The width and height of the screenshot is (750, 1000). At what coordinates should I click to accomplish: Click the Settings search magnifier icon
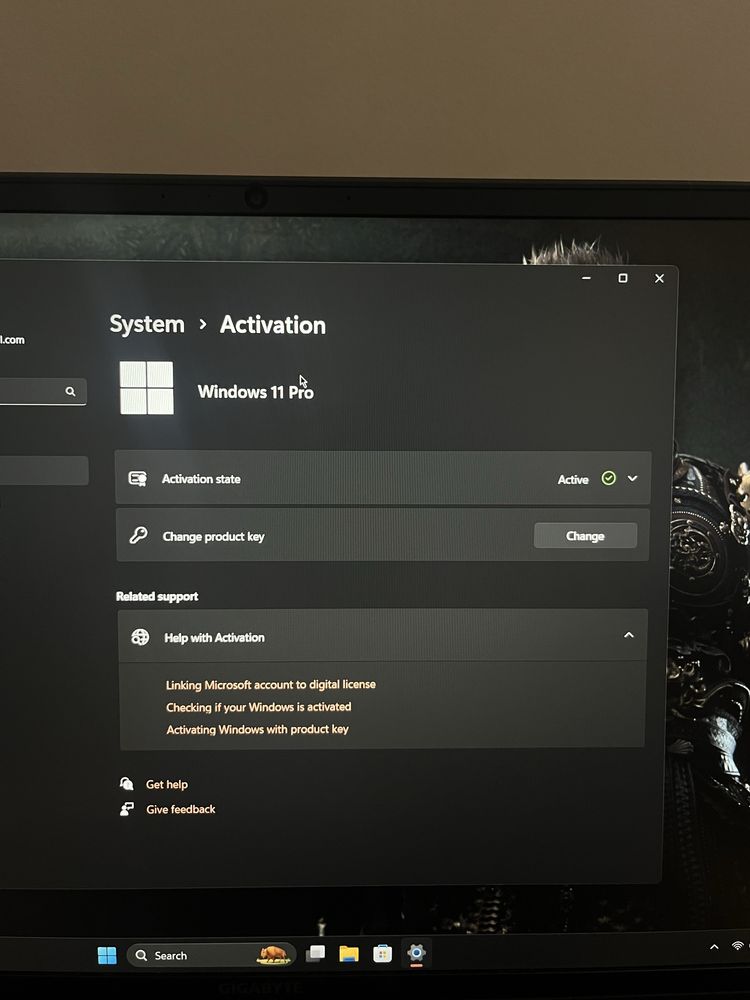[x=70, y=391]
